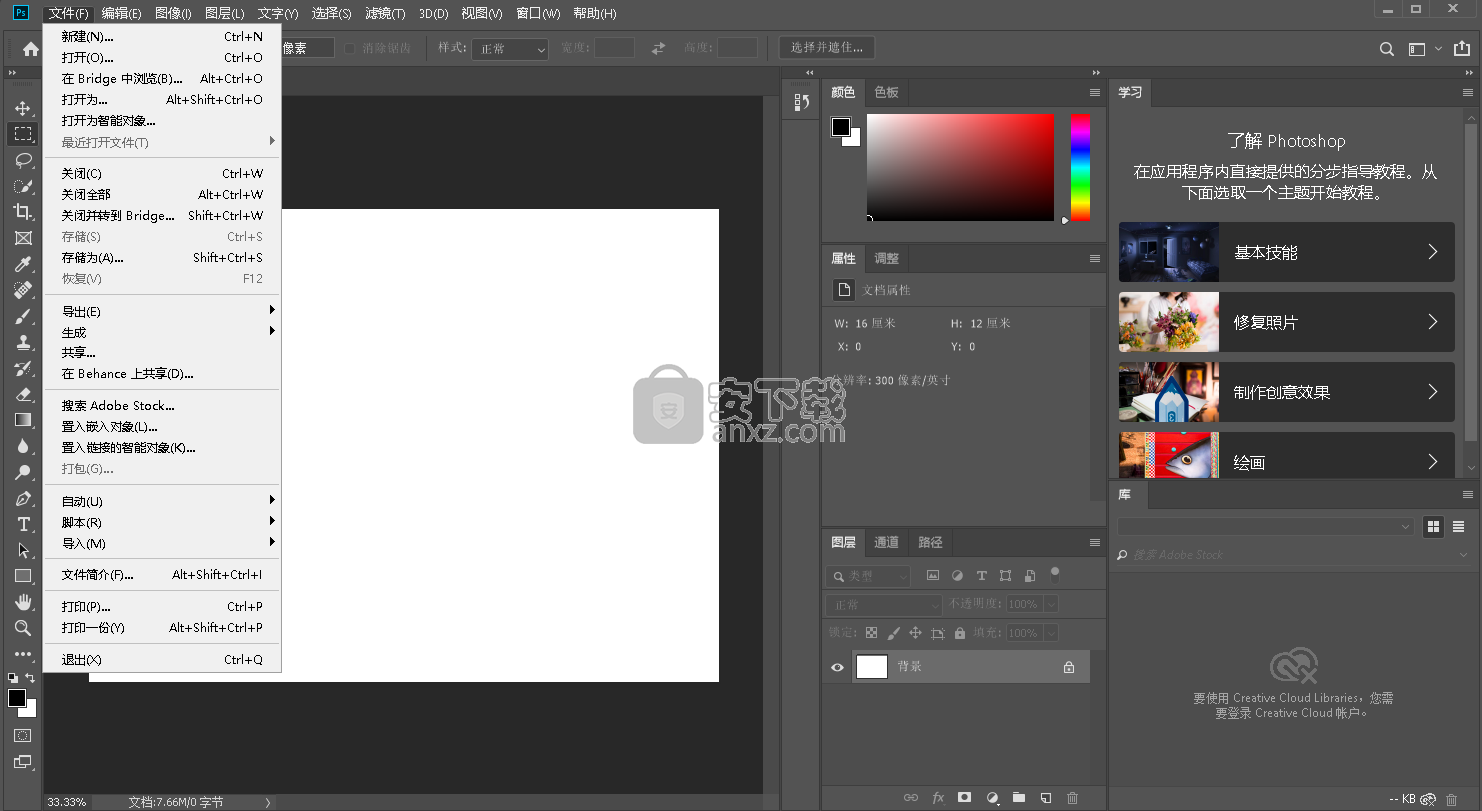Viewport: 1482px width, 811px height.
Task: Expand the 导出 submenu
Action: (x=162, y=311)
